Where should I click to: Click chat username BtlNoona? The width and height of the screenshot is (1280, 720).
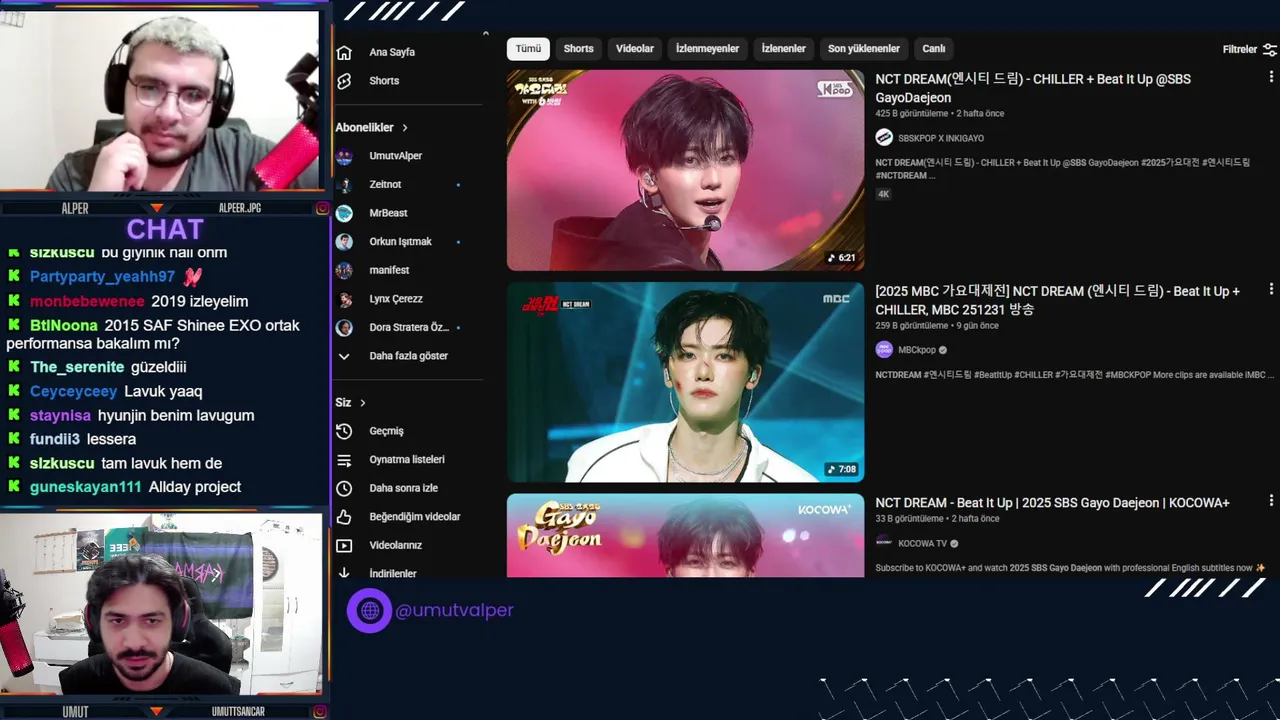click(64, 325)
